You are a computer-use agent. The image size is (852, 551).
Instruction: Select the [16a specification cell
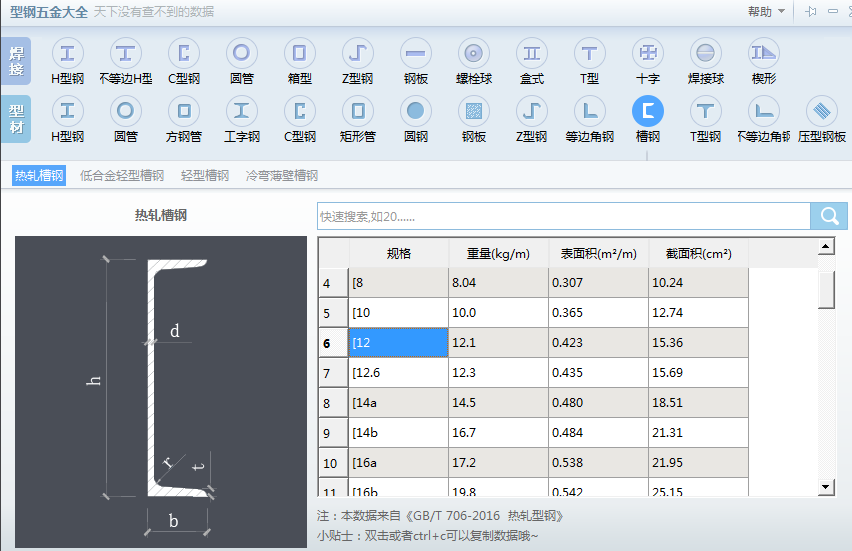(398, 462)
